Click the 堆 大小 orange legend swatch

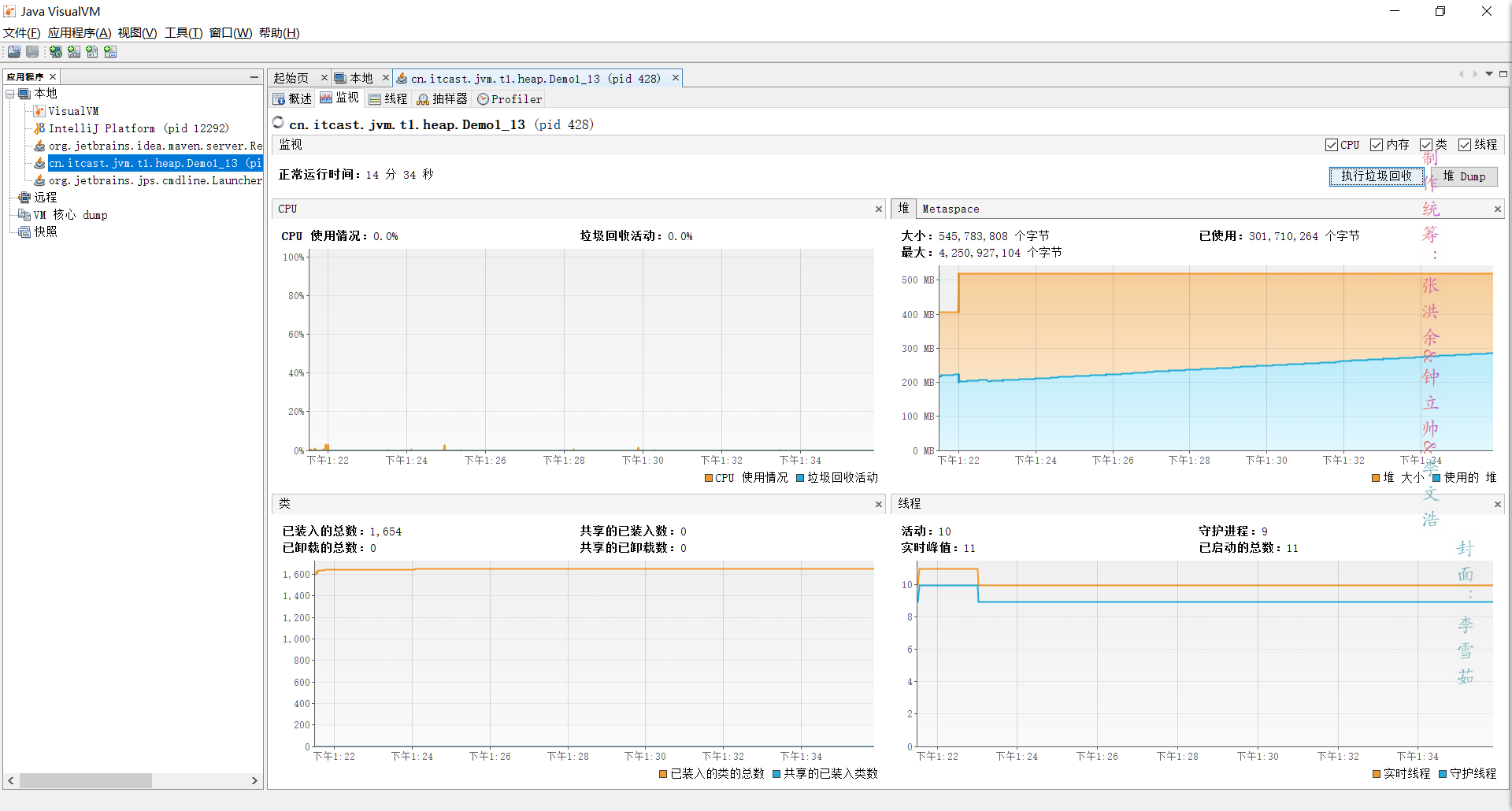1376,478
